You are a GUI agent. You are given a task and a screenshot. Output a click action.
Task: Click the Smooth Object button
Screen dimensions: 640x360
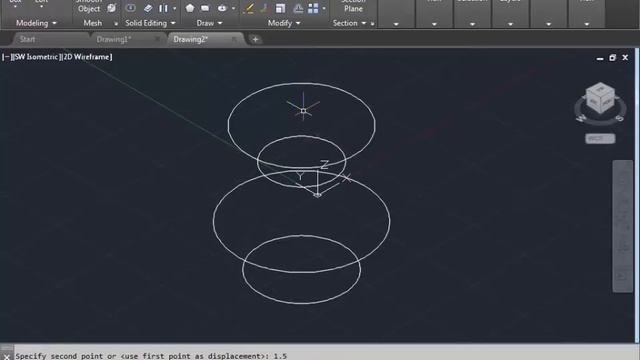[x=89, y=6]
